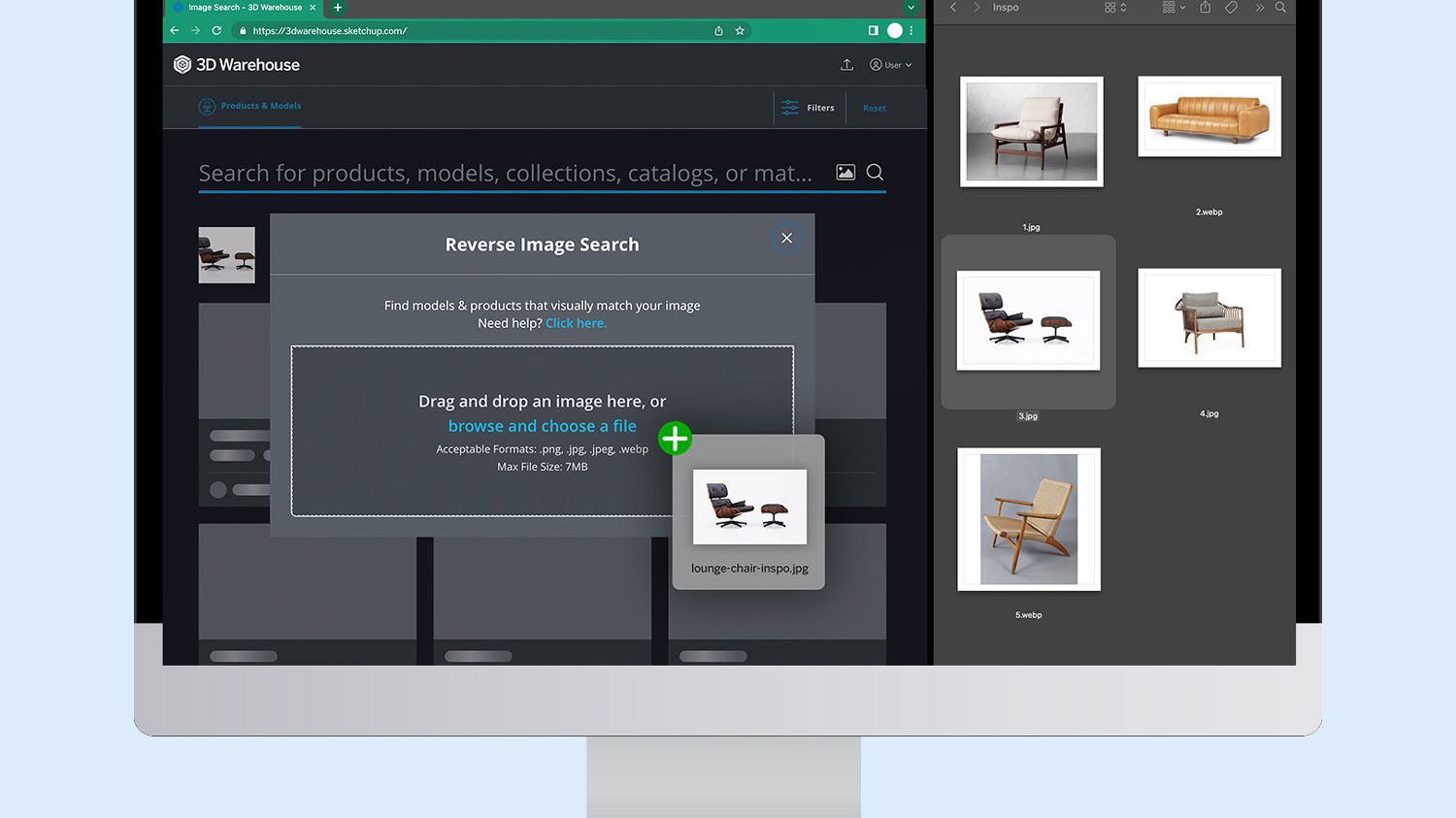1456x818 pixels.
Task: Select the 5.webp woven chair file
Action: 1029,519
